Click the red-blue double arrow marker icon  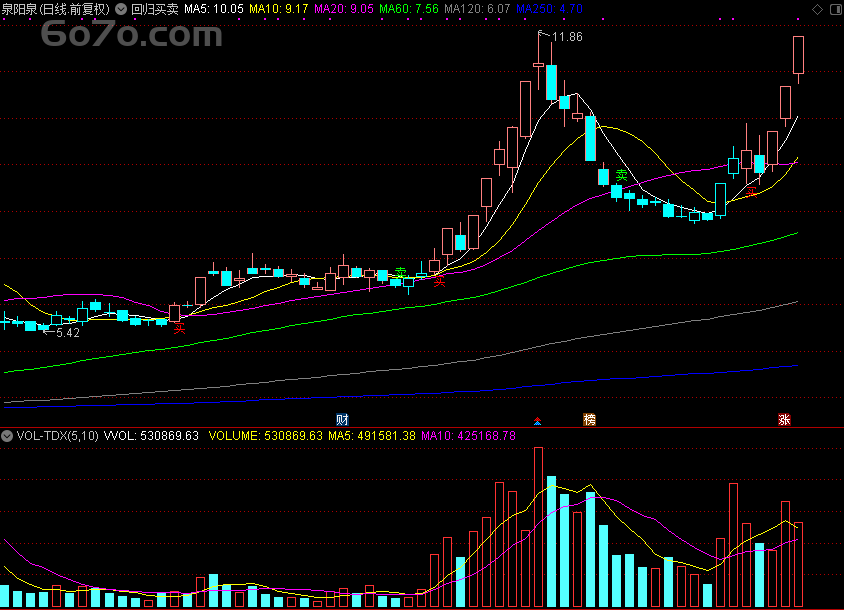pos(537,420)
